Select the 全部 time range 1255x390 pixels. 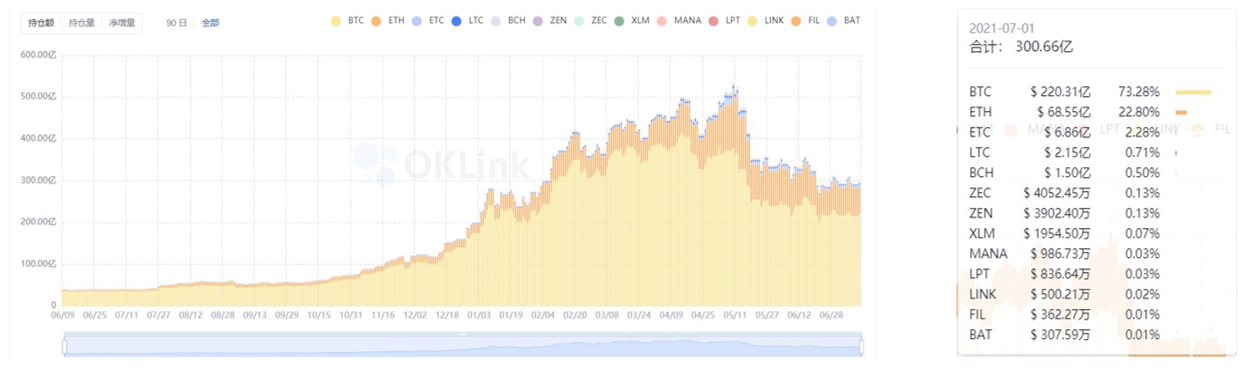(210, 22)
